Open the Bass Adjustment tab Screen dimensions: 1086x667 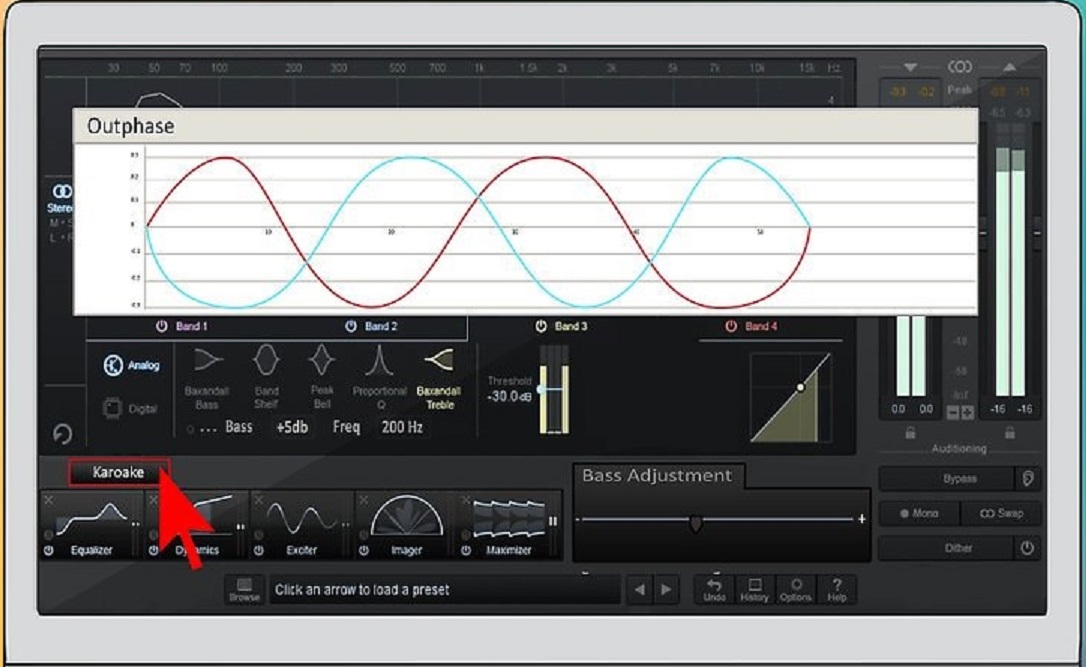pos(657,476)
